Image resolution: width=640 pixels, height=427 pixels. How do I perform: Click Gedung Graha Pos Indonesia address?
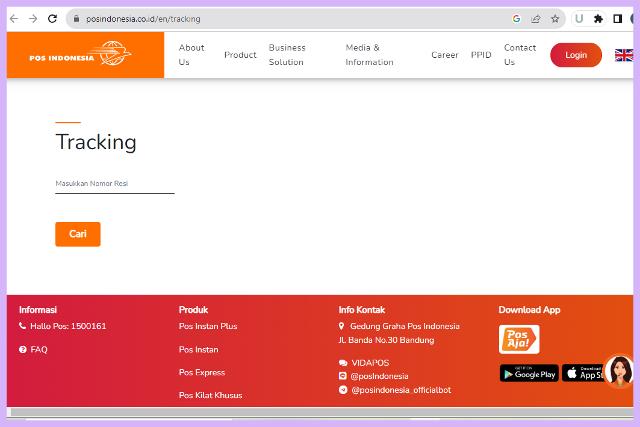coord(404,326)
